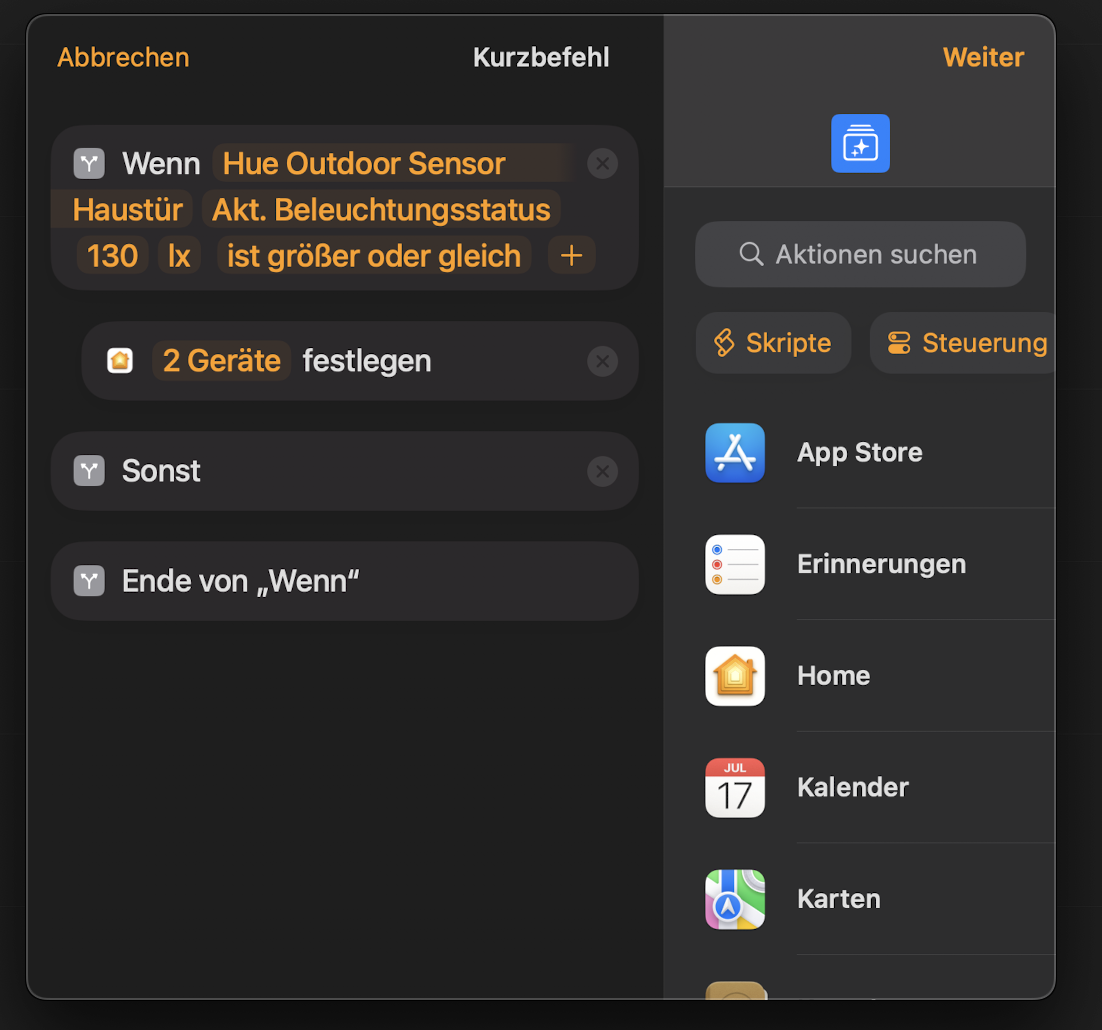Open the lx unit selector
1102x1030 pixels.
point(179,256)
